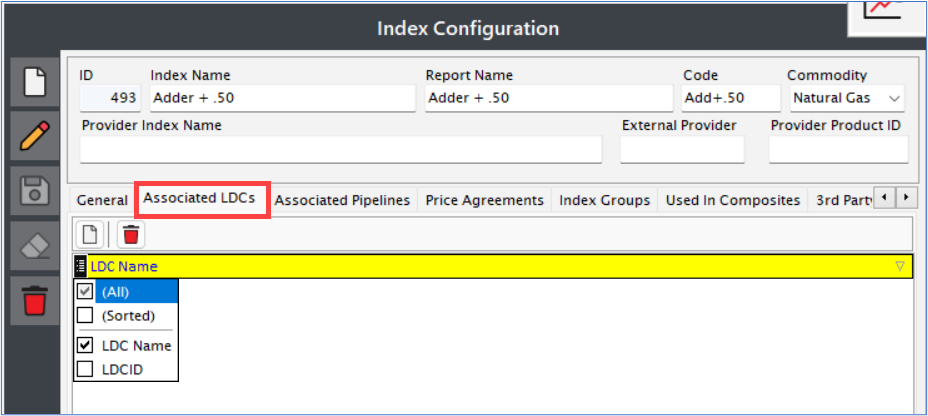Open the LDC Name column filter triangle
Screen dimensions: 928x416
coord(900,266)
